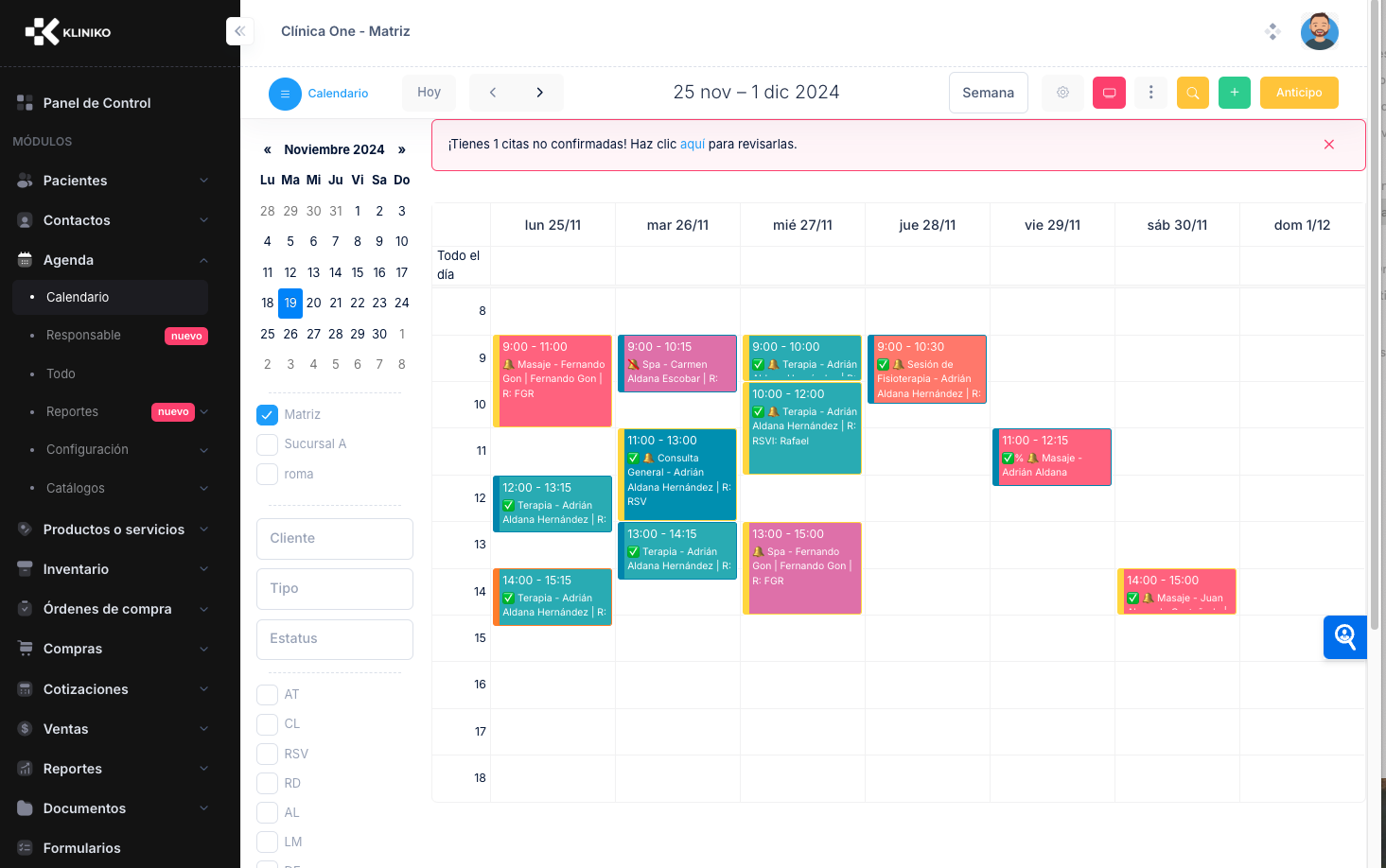The image size is (1386, 868).
Task: Open the Estatus dropdown filter
Action: 334,639
